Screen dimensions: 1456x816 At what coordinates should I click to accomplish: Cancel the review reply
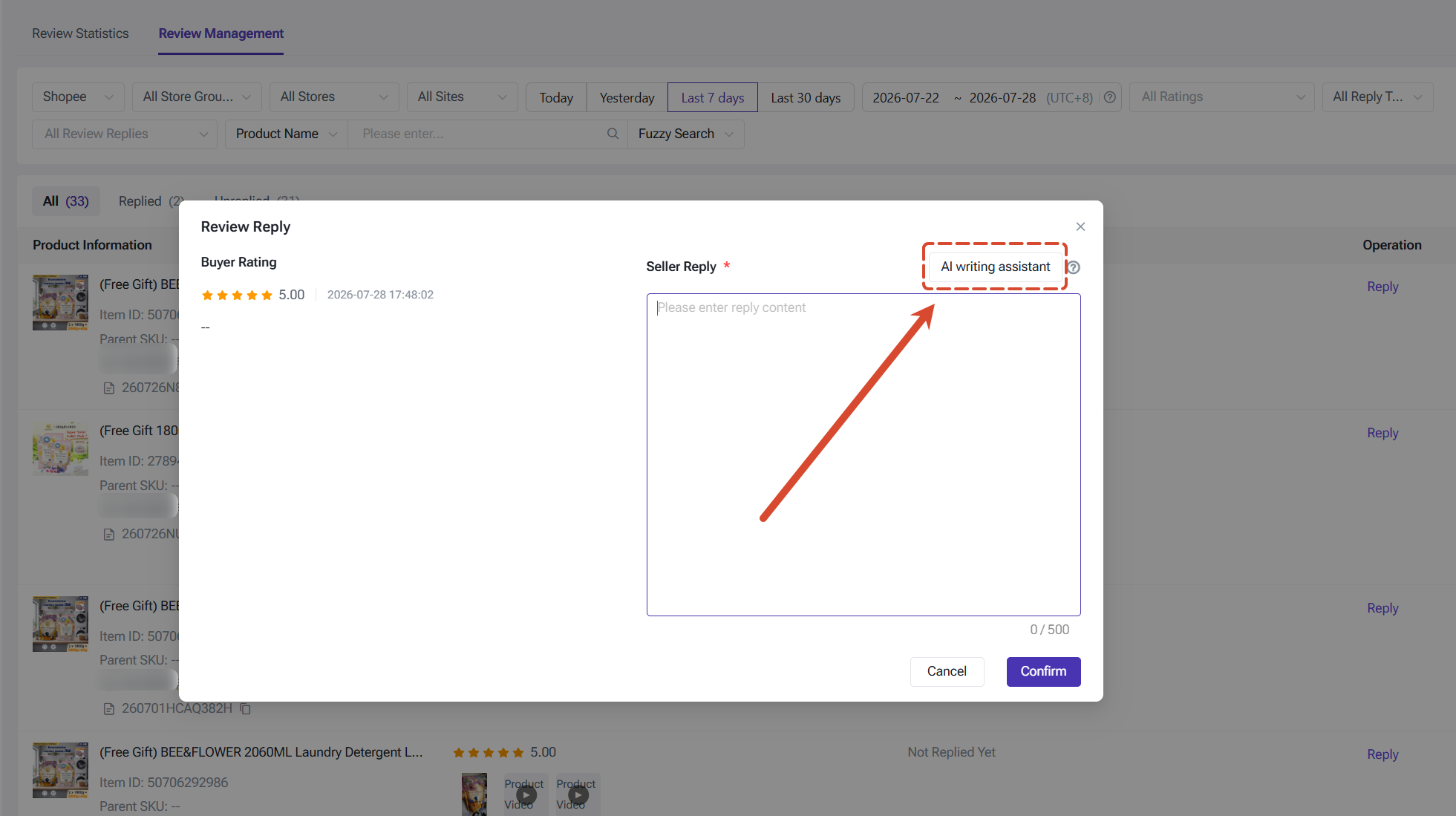click(947, 671)
